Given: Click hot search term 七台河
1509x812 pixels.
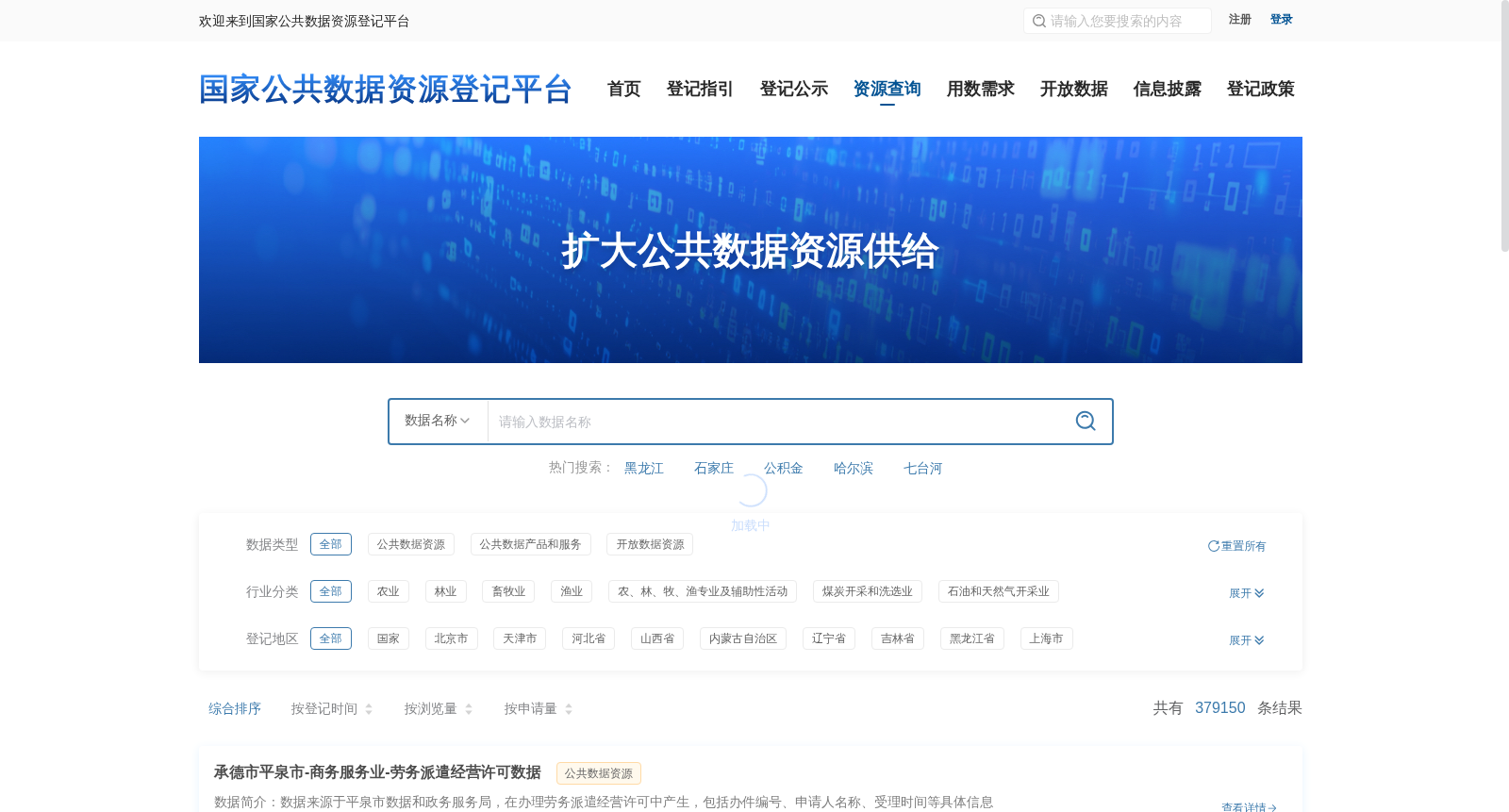Looking at the screenshot, I should (923, 468).
